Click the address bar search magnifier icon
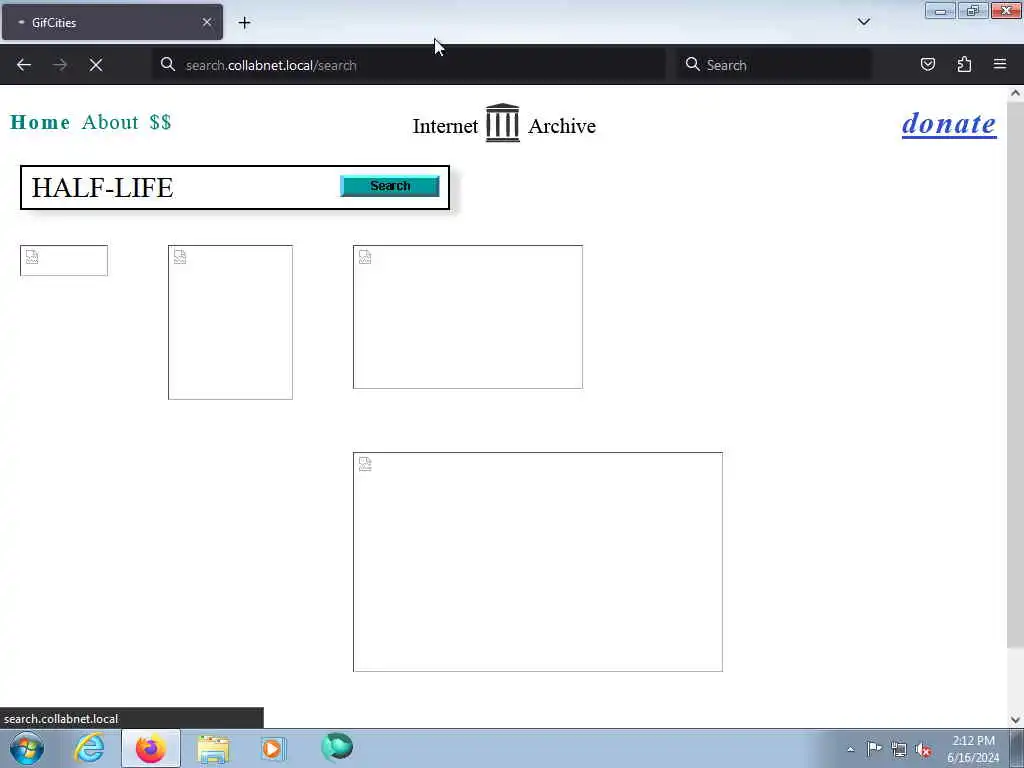 pos(168,64)
